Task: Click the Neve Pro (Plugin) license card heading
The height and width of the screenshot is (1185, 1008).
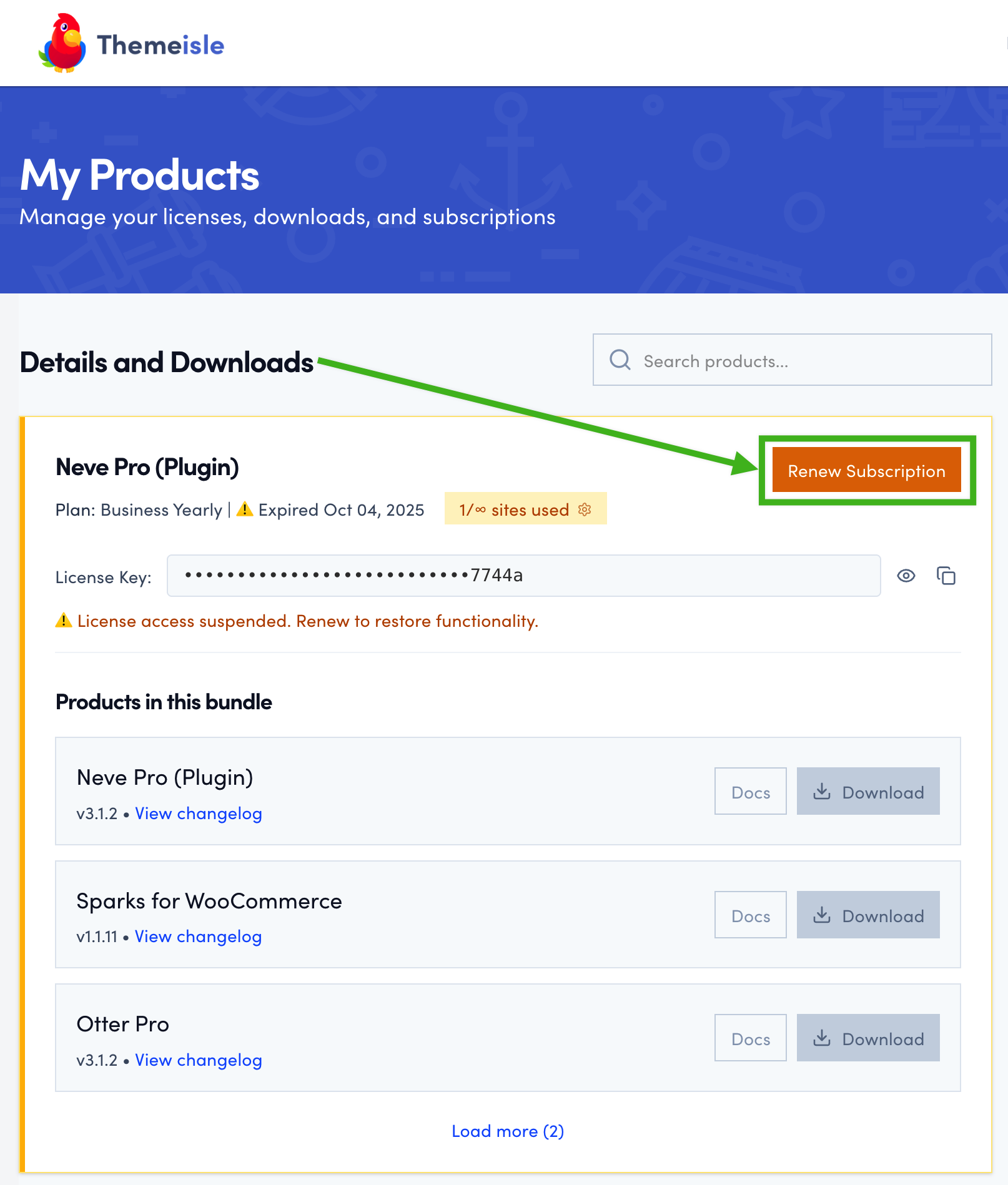Action: tap(147, 467)
